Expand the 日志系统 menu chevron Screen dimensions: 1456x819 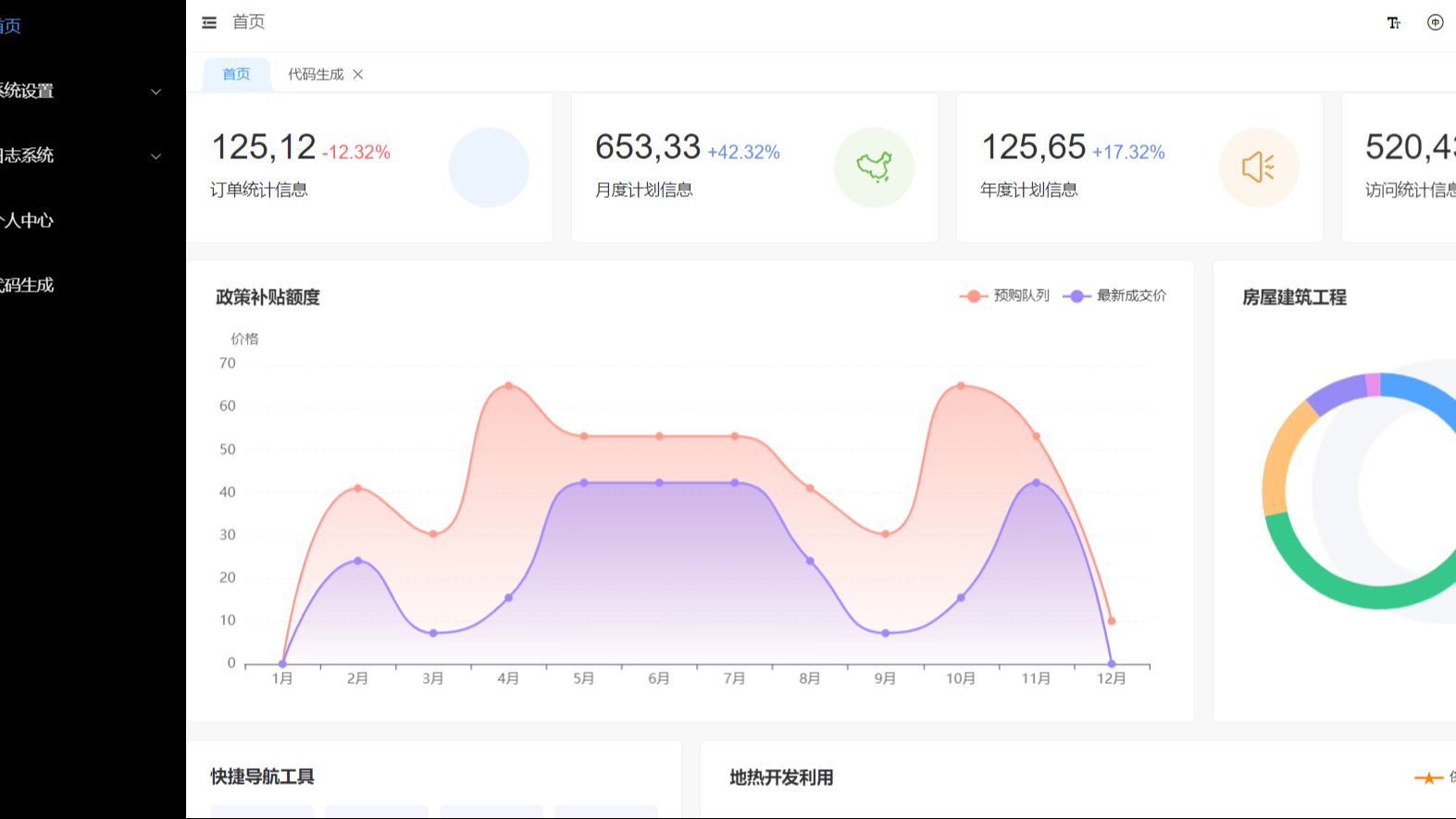pyautogui.click(x=156, y=156)
